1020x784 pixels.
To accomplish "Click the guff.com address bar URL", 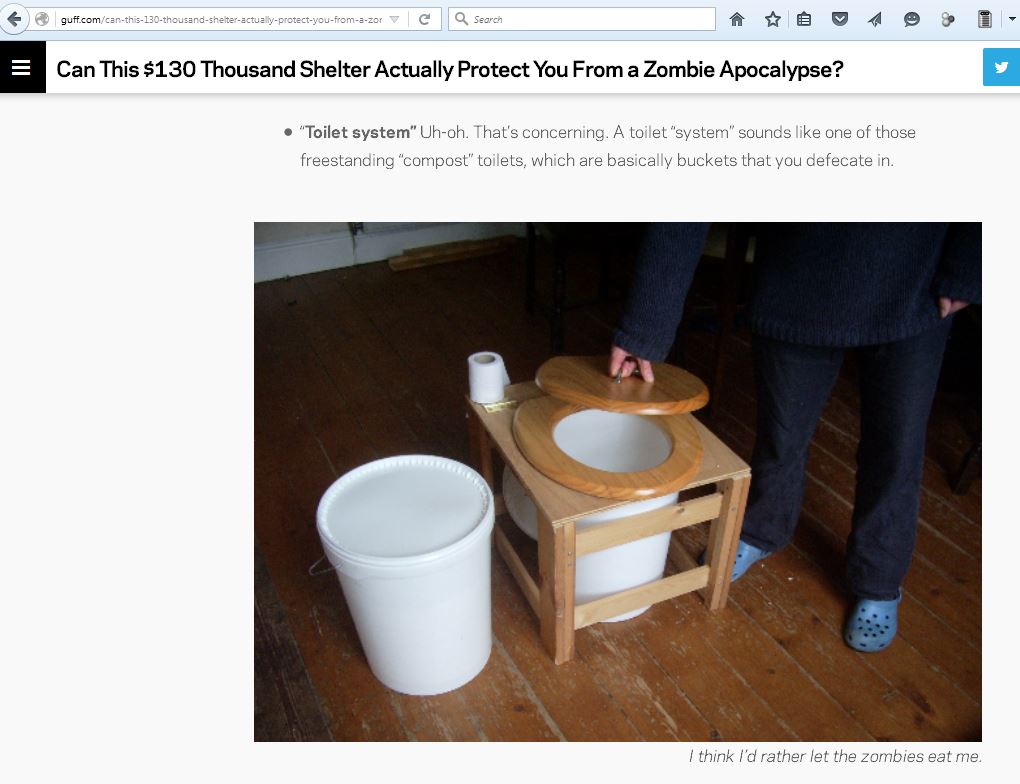I will pyautogui.click(x=221, y=20).
